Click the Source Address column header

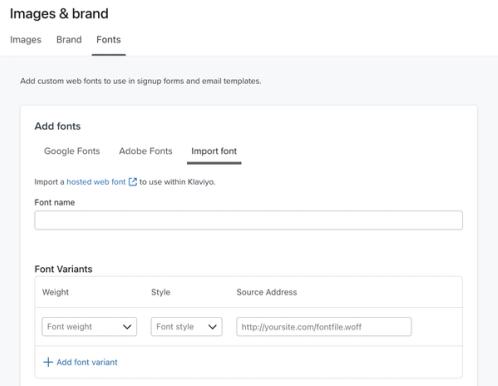coord(267,292)
